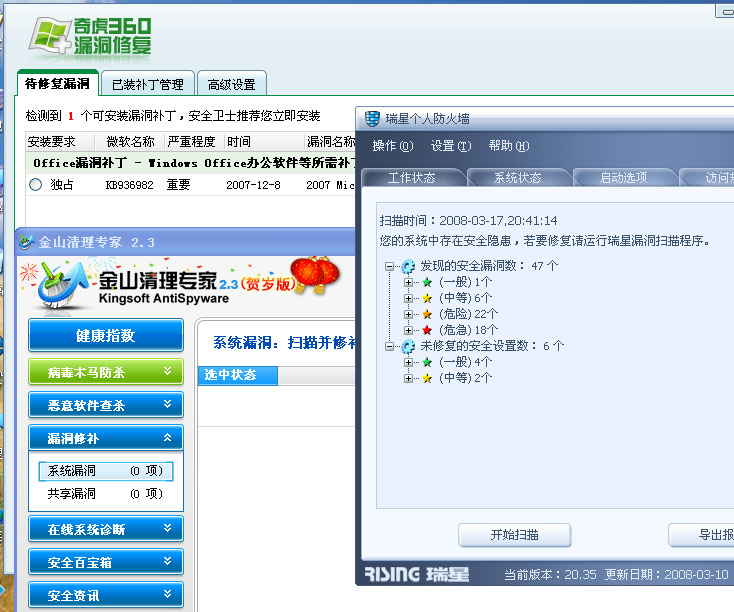The image size is (734, 612).
Task: Click the 当前版本: 20.35 status text
Action: (550, 575)
